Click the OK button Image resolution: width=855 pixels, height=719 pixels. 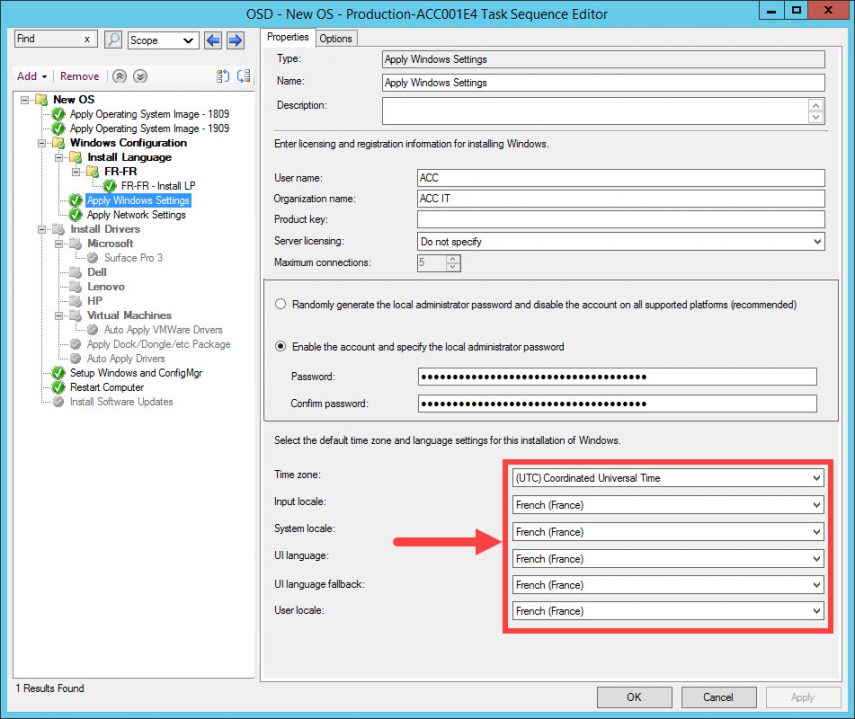tap(634, 697)
